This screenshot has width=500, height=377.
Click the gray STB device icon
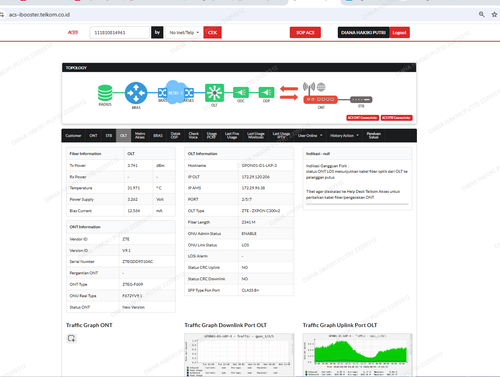pos(361,99)
